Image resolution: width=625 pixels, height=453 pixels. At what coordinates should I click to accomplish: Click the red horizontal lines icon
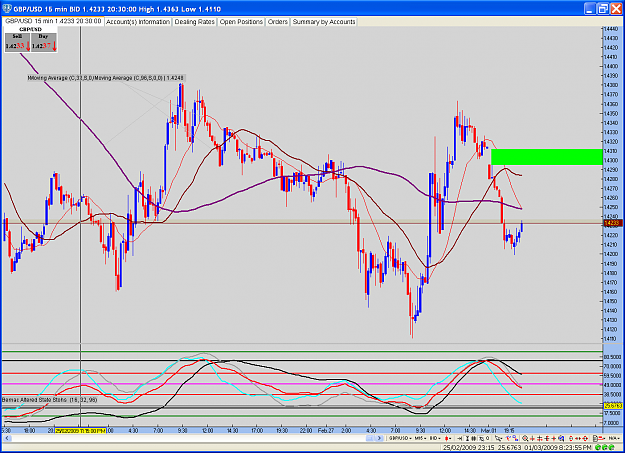540,438
